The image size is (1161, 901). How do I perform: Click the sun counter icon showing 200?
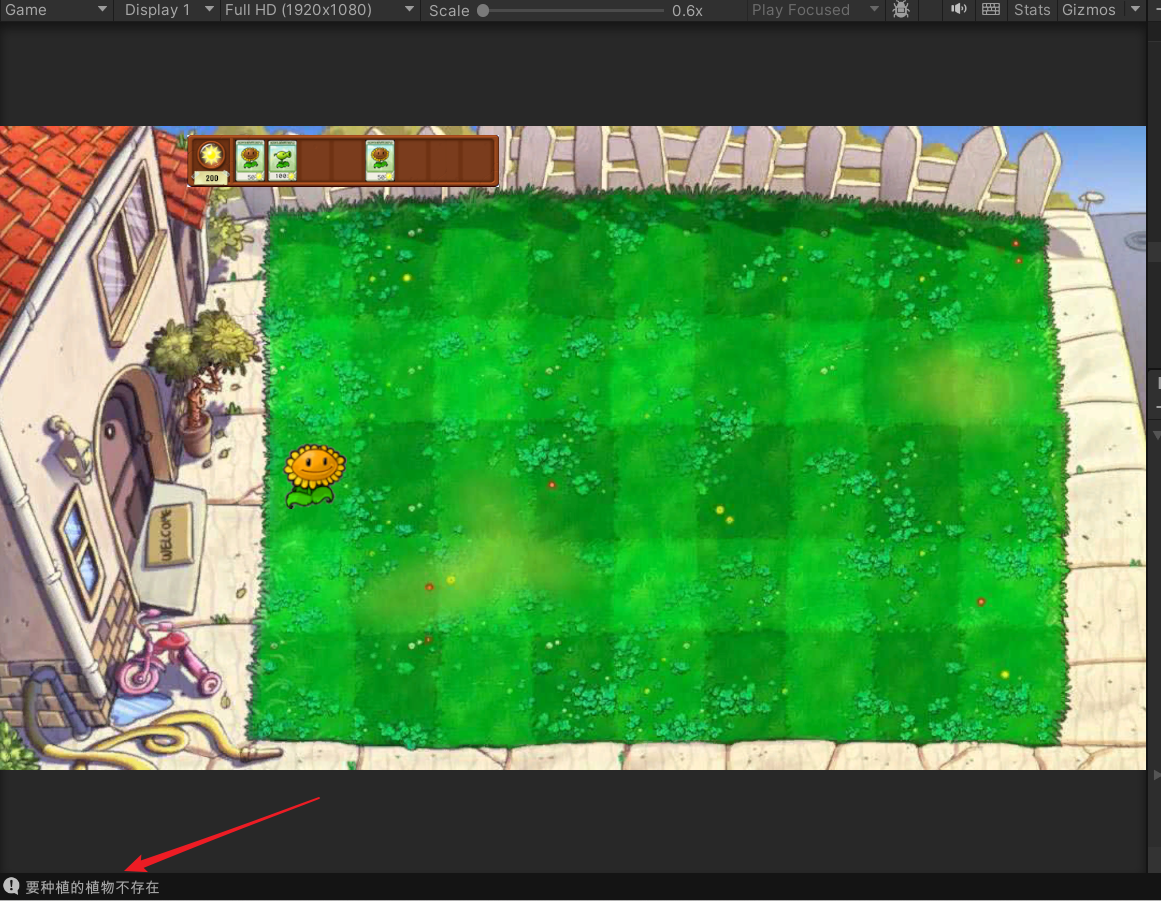[x=212, y=161]
